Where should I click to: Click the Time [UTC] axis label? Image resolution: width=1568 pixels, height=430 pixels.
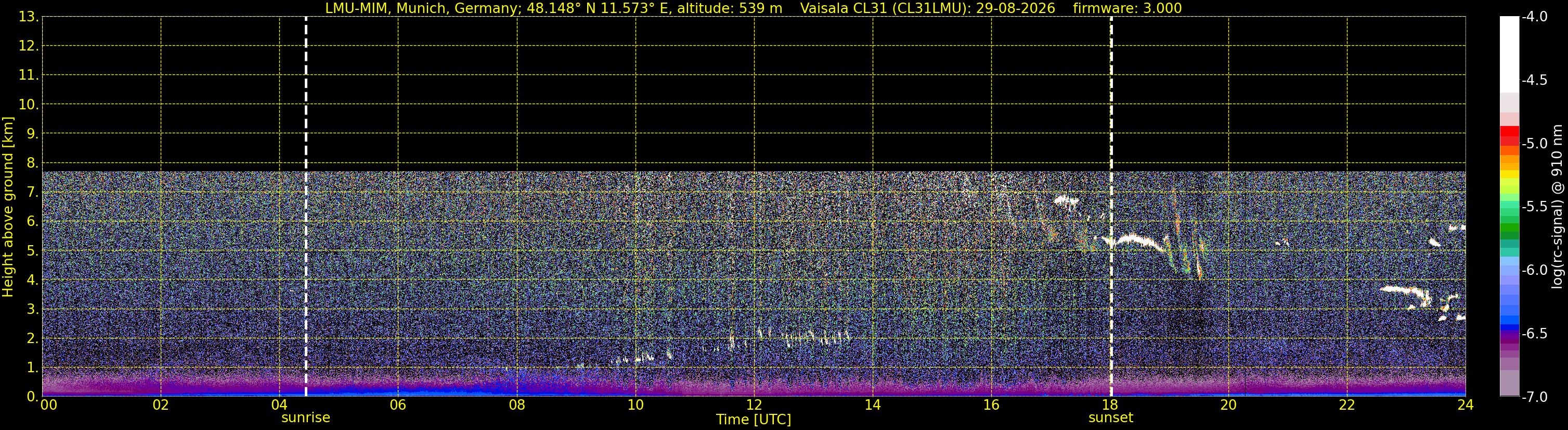click(754, 420)
